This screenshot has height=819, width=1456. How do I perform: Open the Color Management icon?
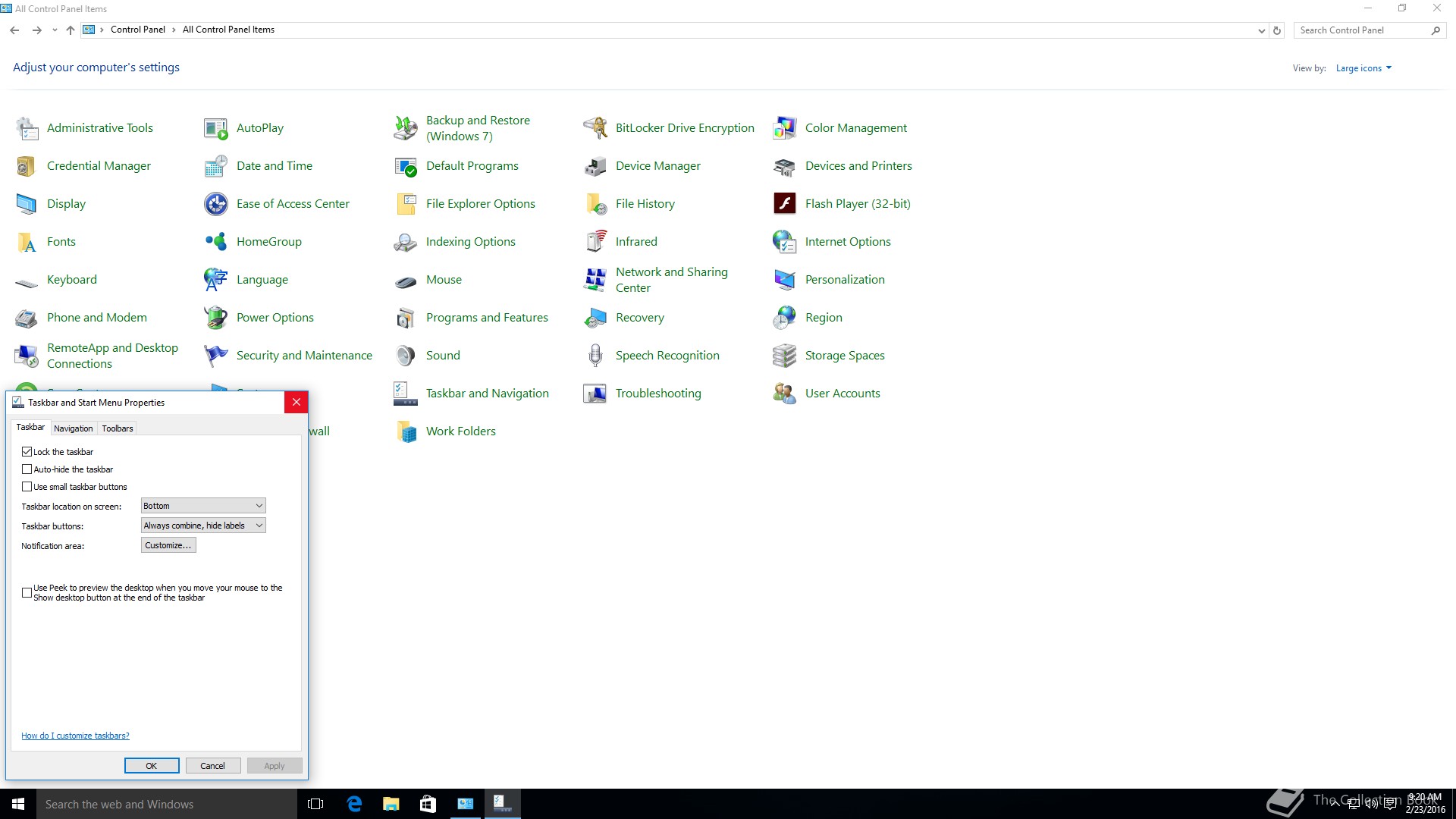pyautogui.click(x=784, y=127)
